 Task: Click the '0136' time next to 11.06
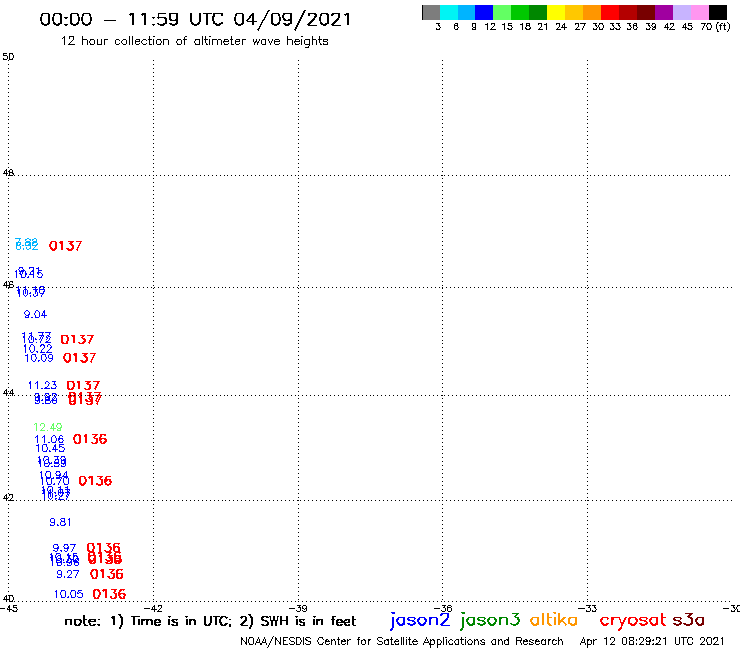(x=90, y=439)
